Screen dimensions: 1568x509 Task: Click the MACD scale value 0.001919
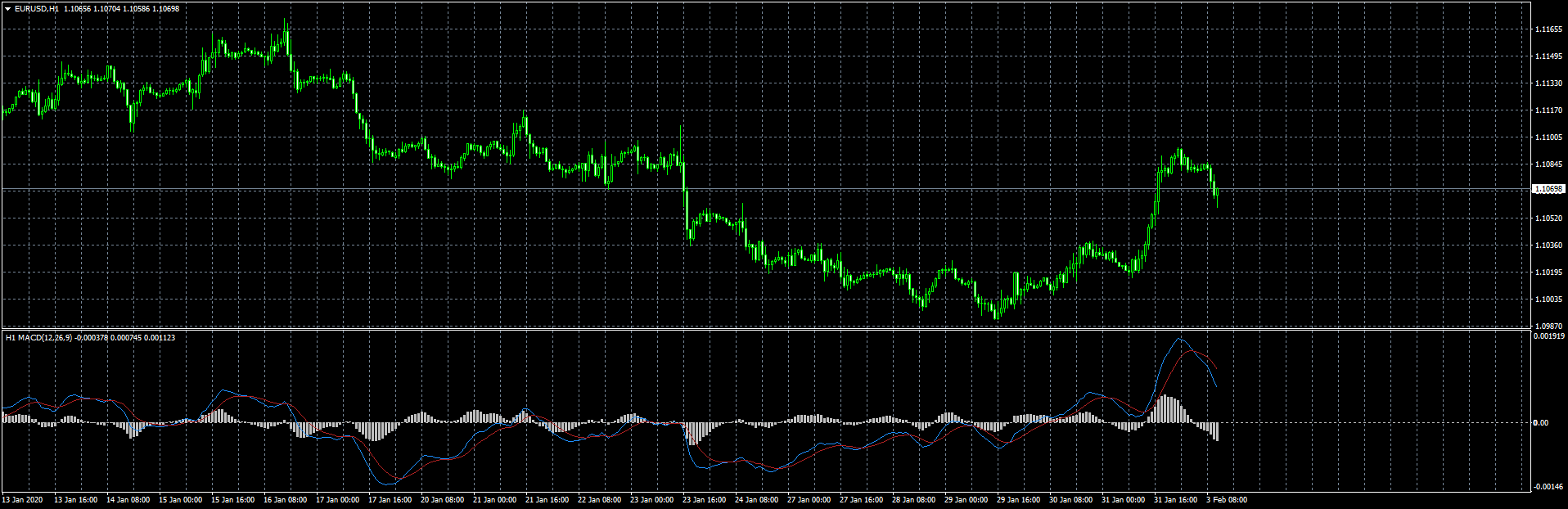pyautogui.click(x=1549, y=336)
